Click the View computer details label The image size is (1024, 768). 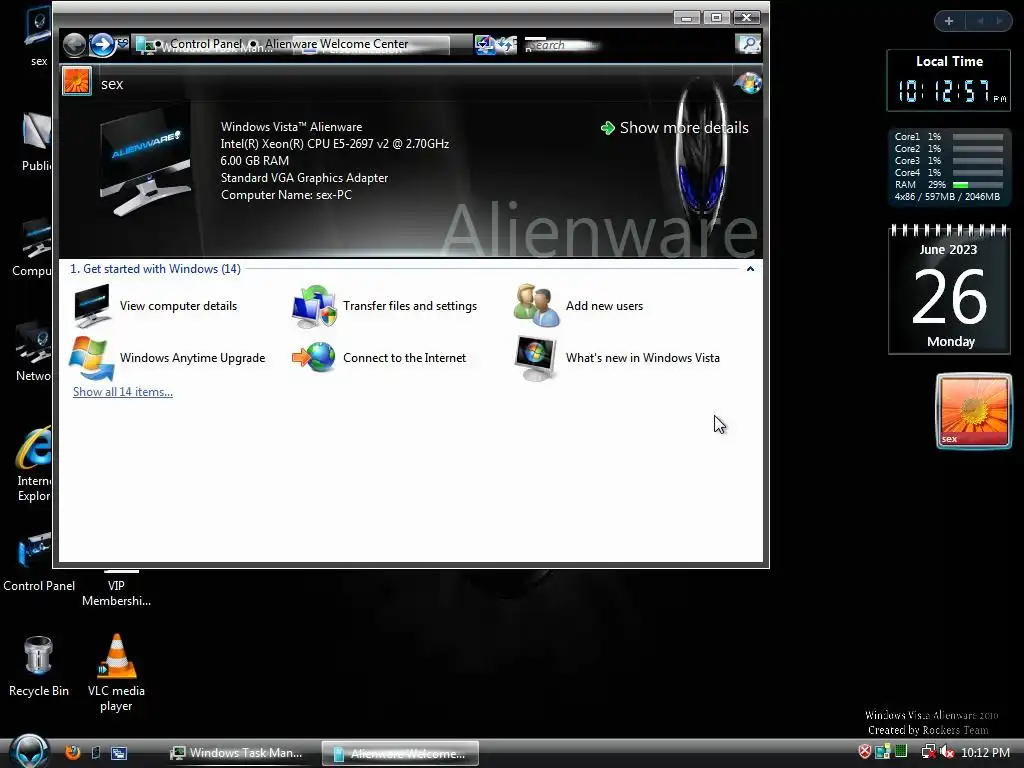click(x=178, y=306)
